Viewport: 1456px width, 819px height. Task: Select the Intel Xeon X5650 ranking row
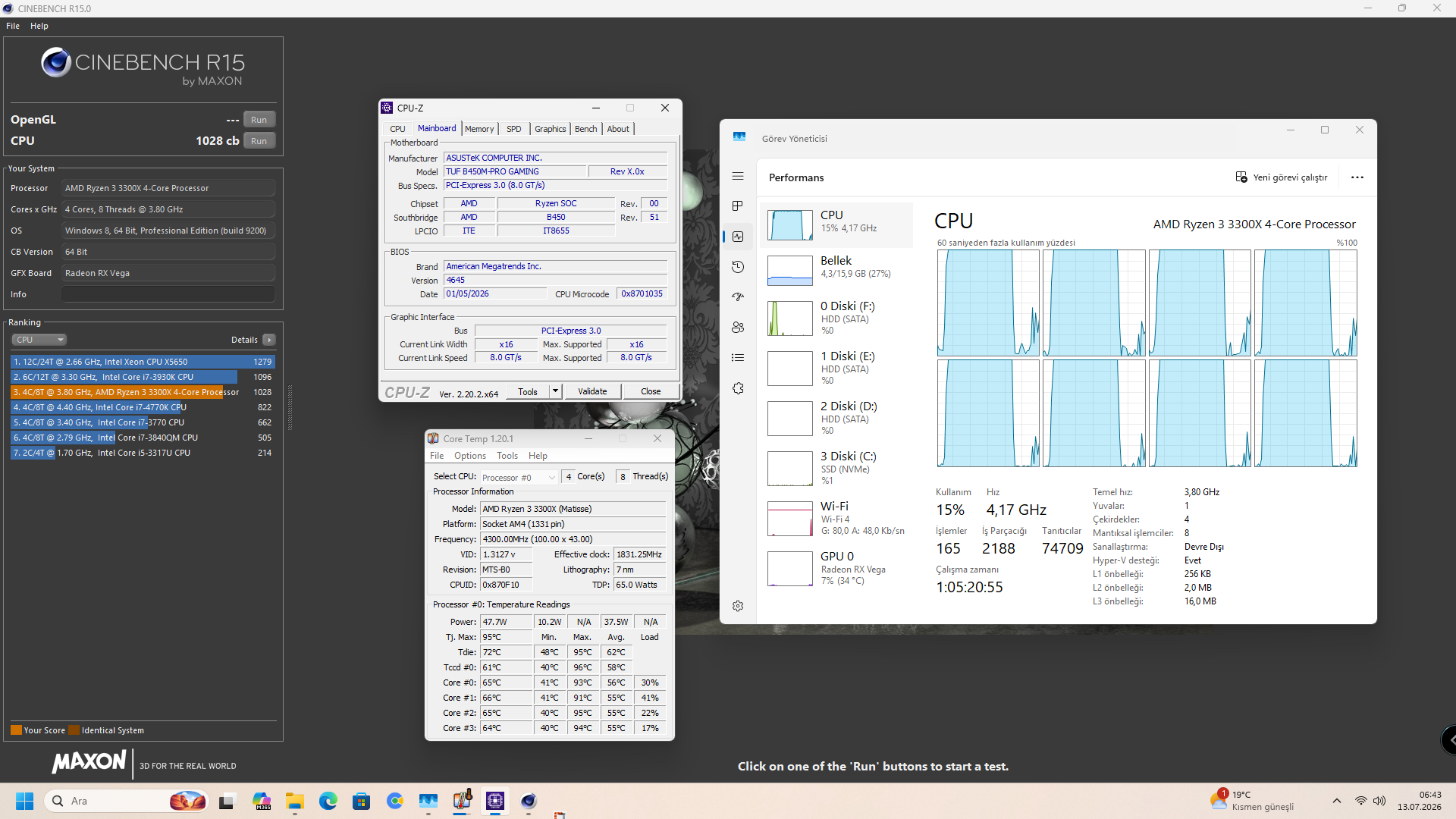(x=143, y=362)
